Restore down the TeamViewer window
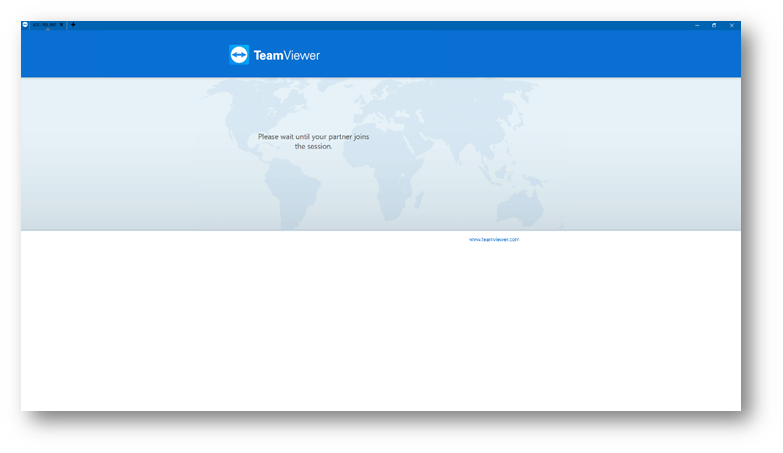Viewport: 783px width, 453px height. coord(714,25)
